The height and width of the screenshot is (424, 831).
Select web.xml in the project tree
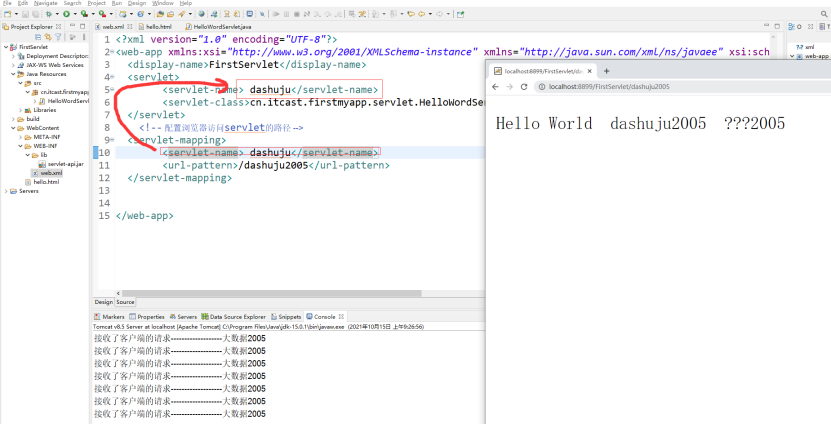click(48, 173)
